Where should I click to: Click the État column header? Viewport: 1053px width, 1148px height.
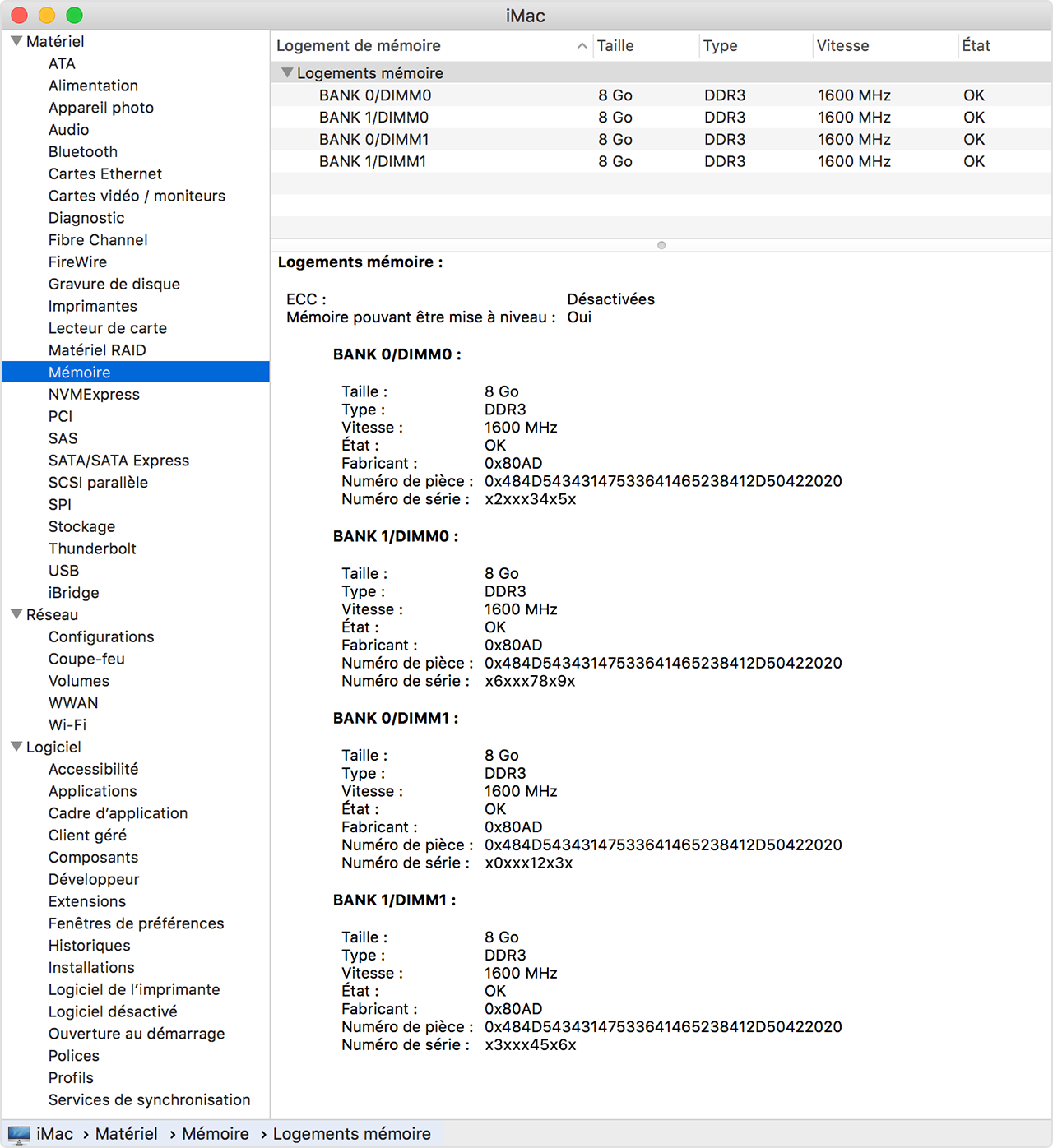(976, 46)
